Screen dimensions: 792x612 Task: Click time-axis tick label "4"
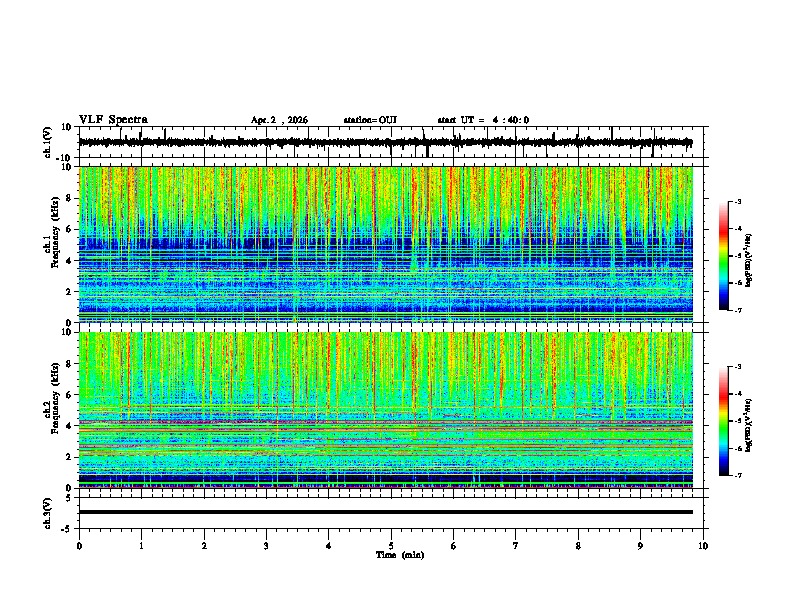click(329, 546)
